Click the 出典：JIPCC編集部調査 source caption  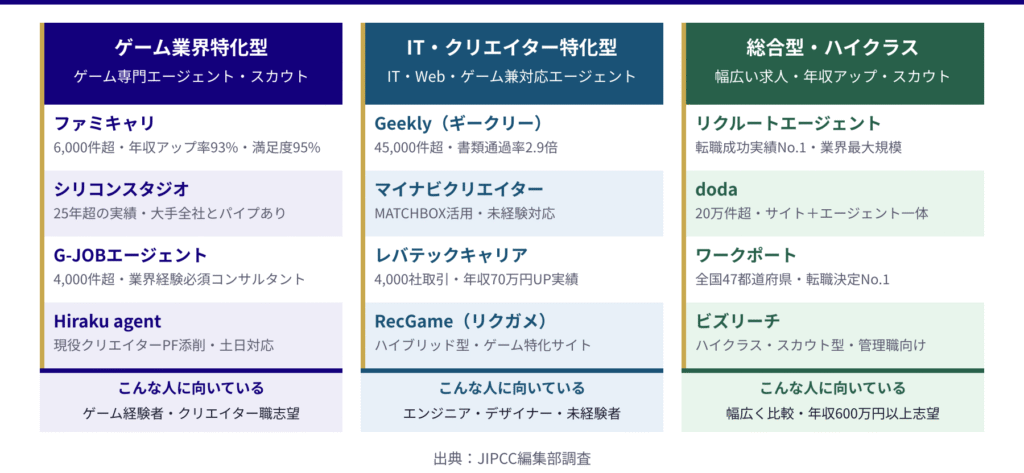511,459
